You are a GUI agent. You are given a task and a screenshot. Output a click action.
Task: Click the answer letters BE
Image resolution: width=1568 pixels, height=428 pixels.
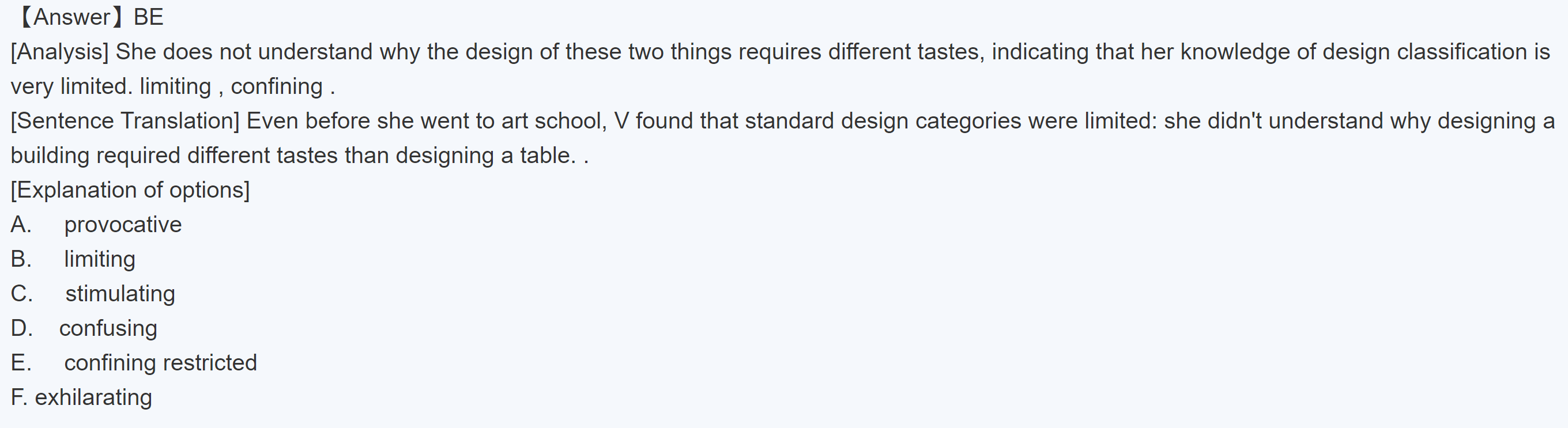point(149,17)
